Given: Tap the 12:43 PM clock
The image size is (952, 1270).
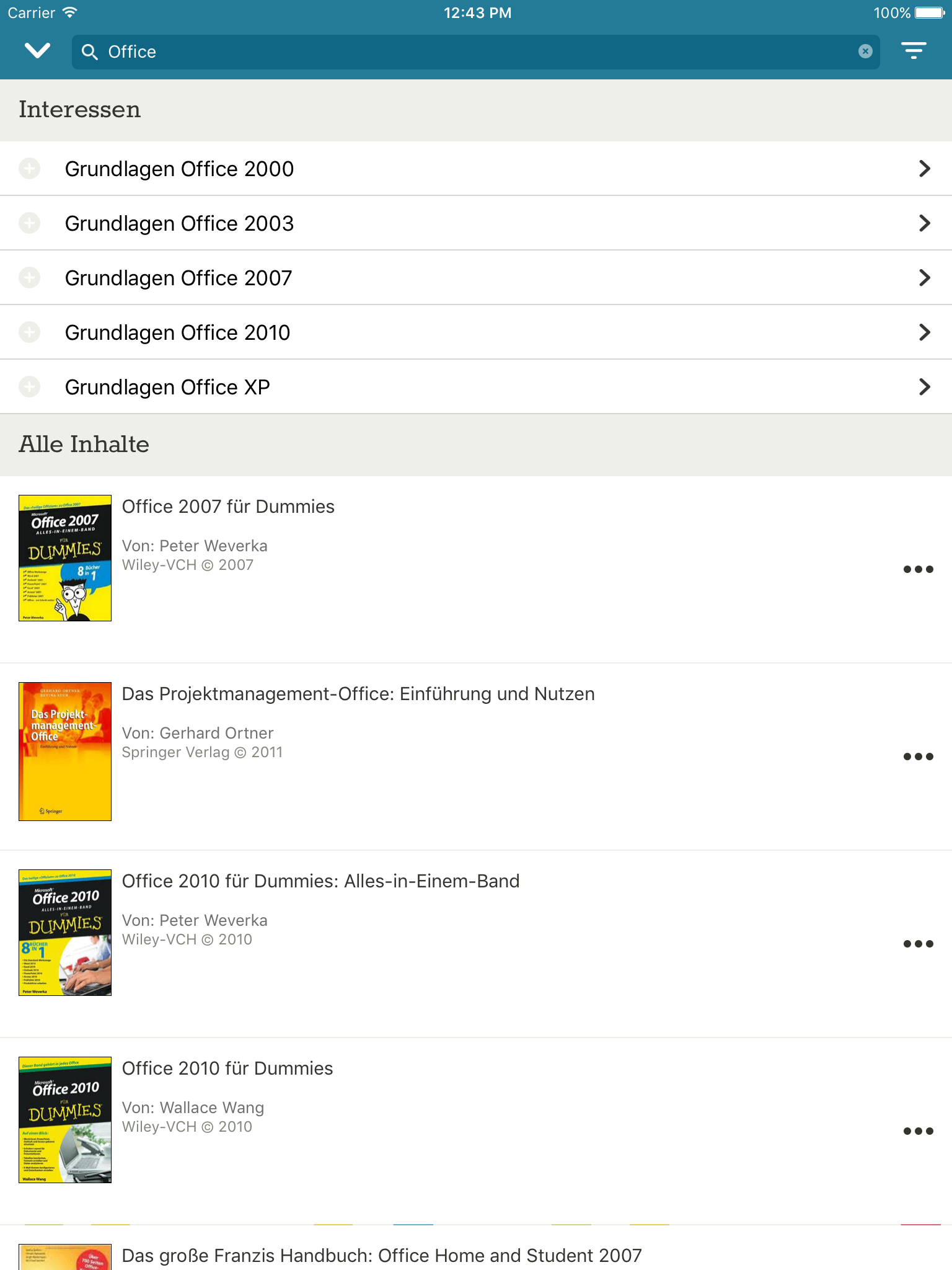Looking at the screenshot, I should (477, 13).
